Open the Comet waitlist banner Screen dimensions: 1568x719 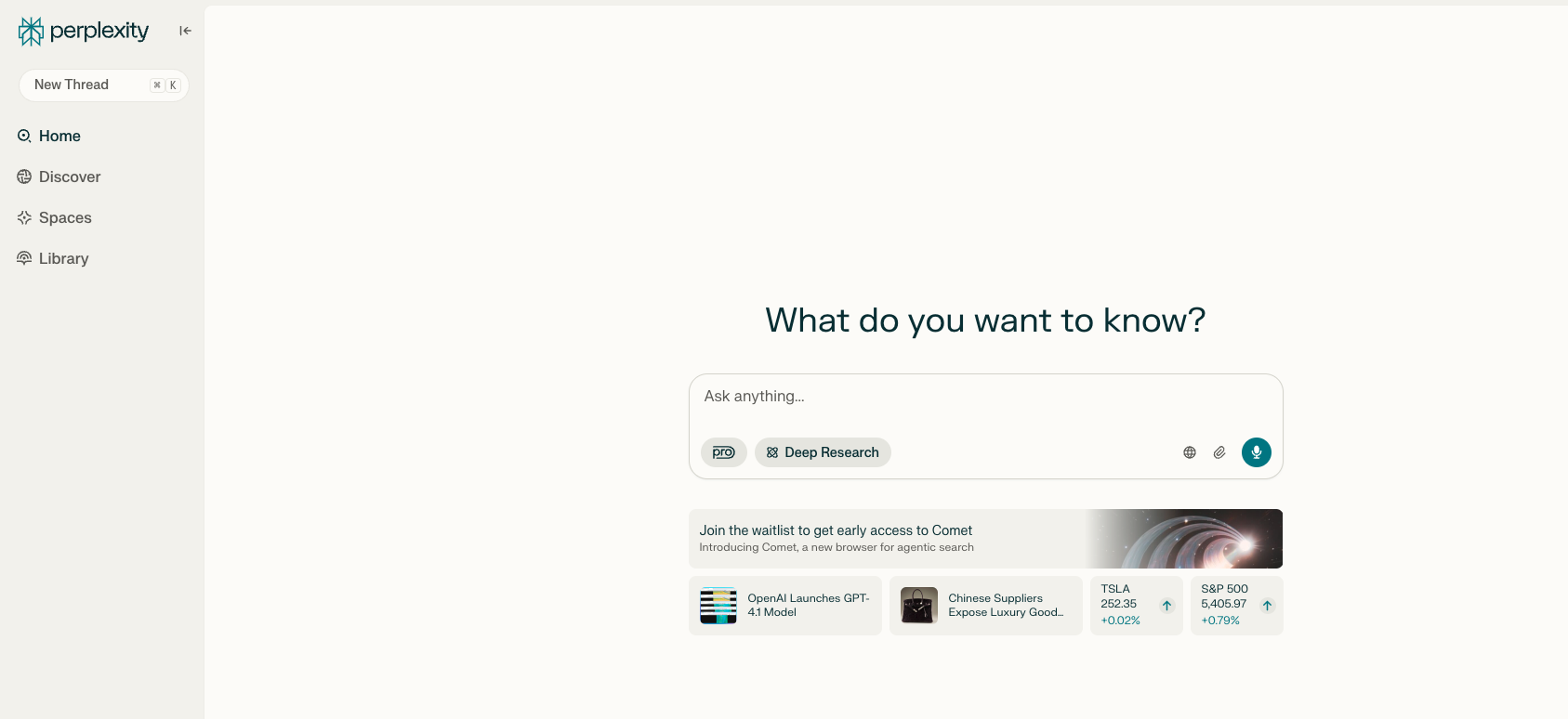(x=985, y=539)
